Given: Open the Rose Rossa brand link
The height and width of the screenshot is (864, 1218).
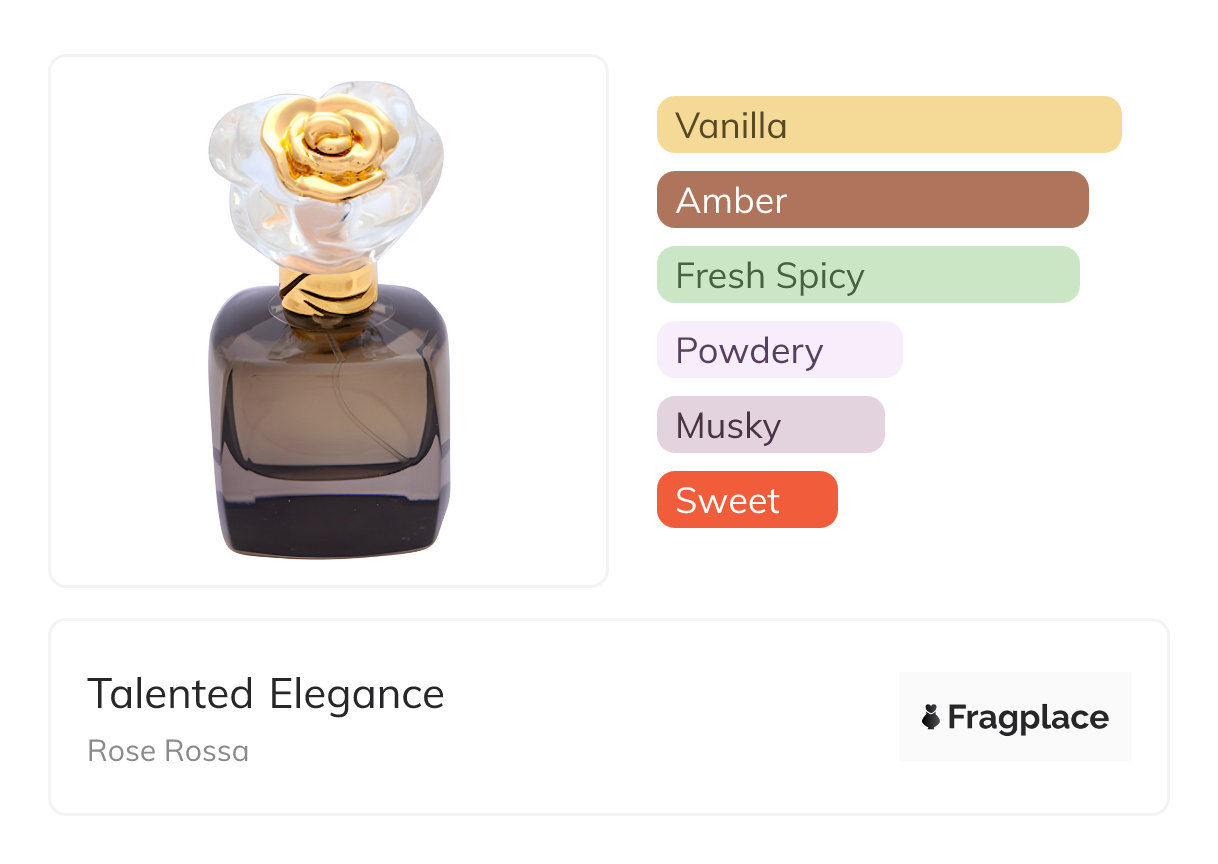Looking at the screenshot, I should coord(168,751).
